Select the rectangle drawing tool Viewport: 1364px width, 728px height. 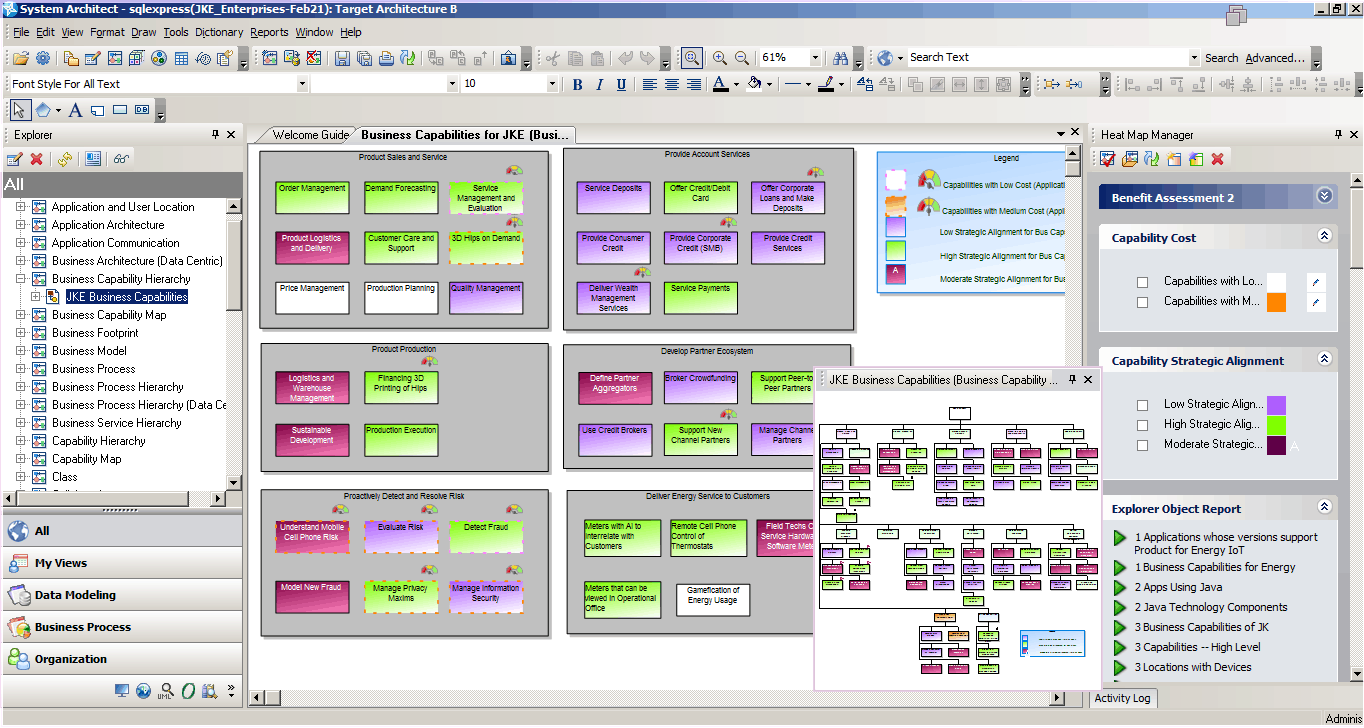pyautogui.click(x=120, y=110)
